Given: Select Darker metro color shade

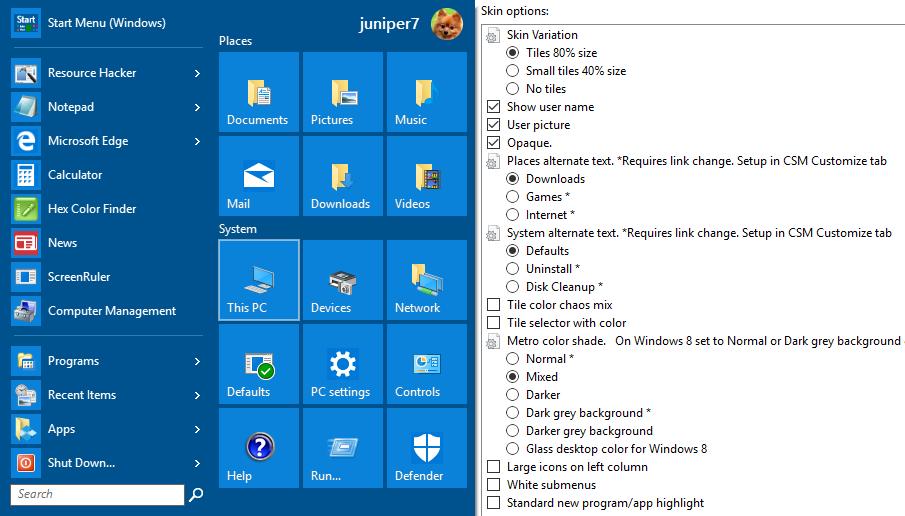Looking at the screenshot, I should (513, 394).
